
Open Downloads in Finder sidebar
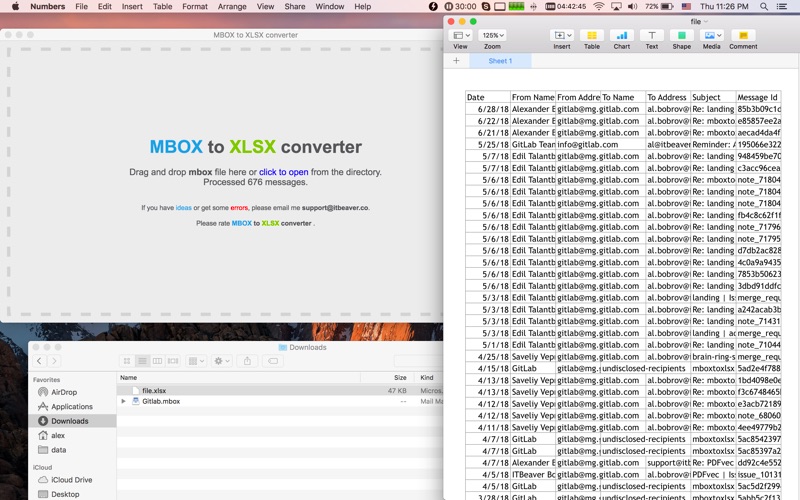tap(69, 421)
